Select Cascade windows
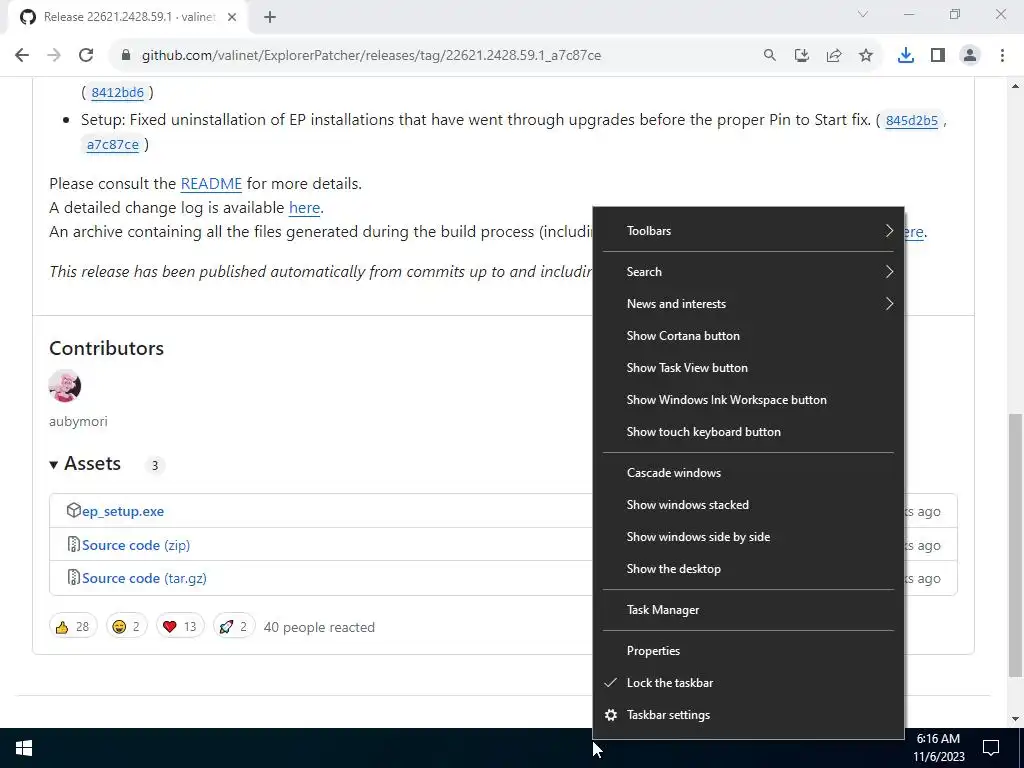Image resolution: width=1024 pixels, height=768 pixels. coord(748,473)
